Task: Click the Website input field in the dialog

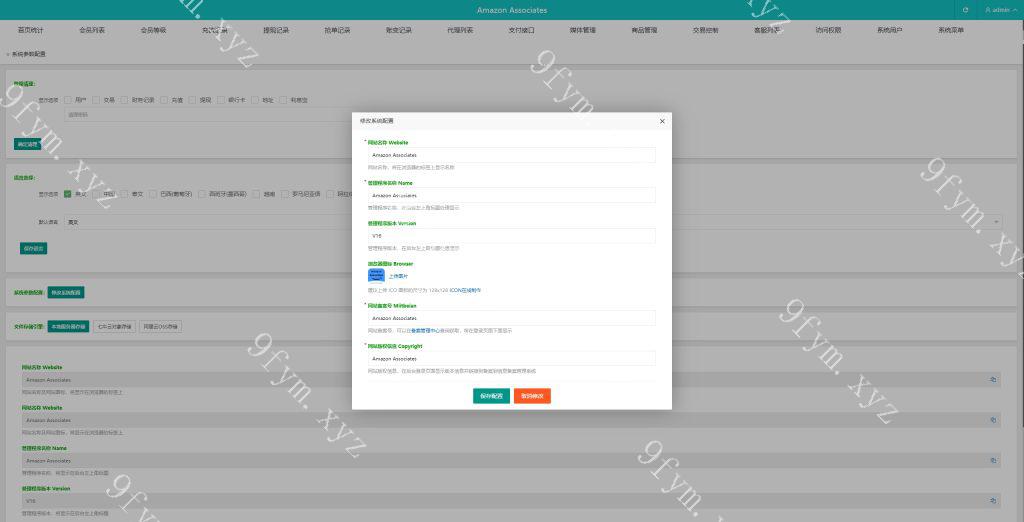Action: click(x=511, y=155)
